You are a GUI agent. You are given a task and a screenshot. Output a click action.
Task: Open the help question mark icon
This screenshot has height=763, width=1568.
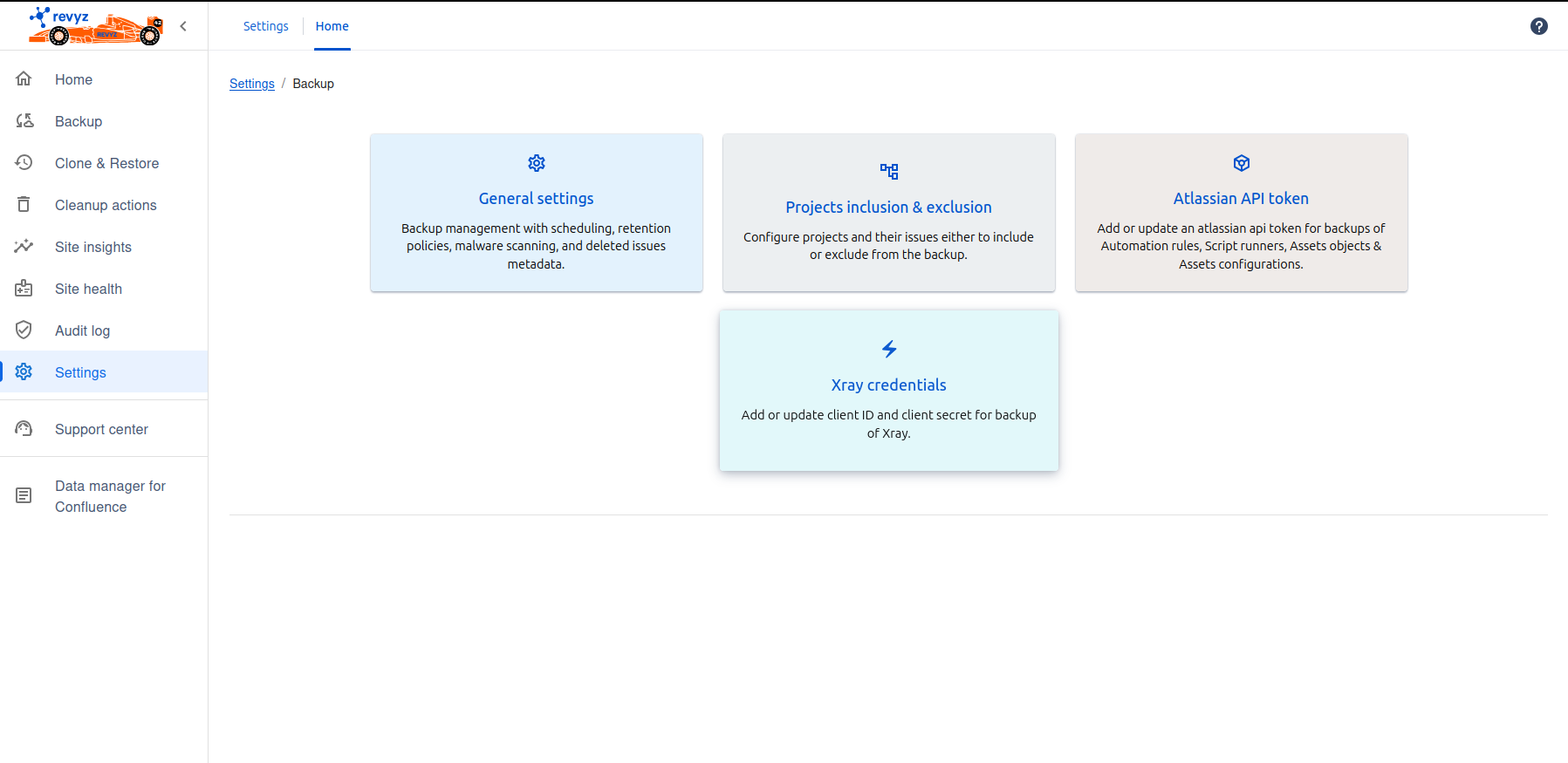point(1538,26)
